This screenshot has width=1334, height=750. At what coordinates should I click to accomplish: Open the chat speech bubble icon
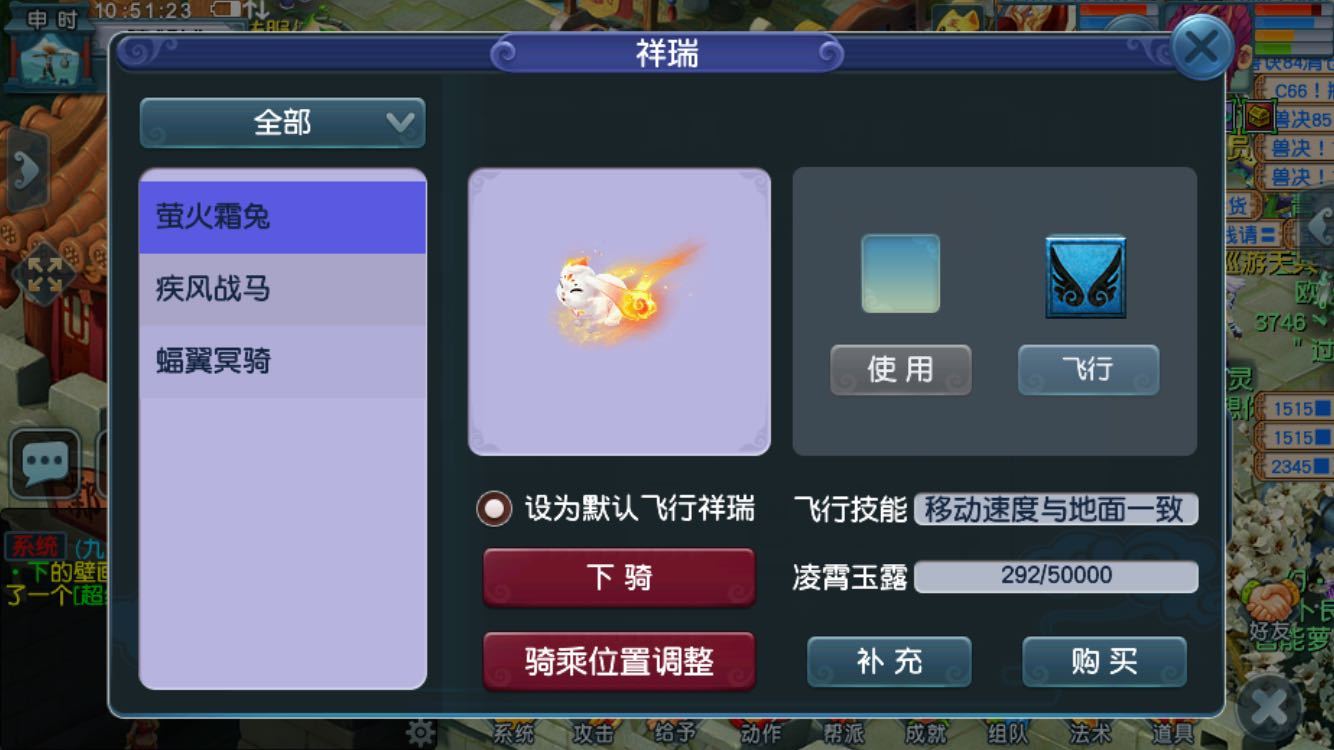45,464
